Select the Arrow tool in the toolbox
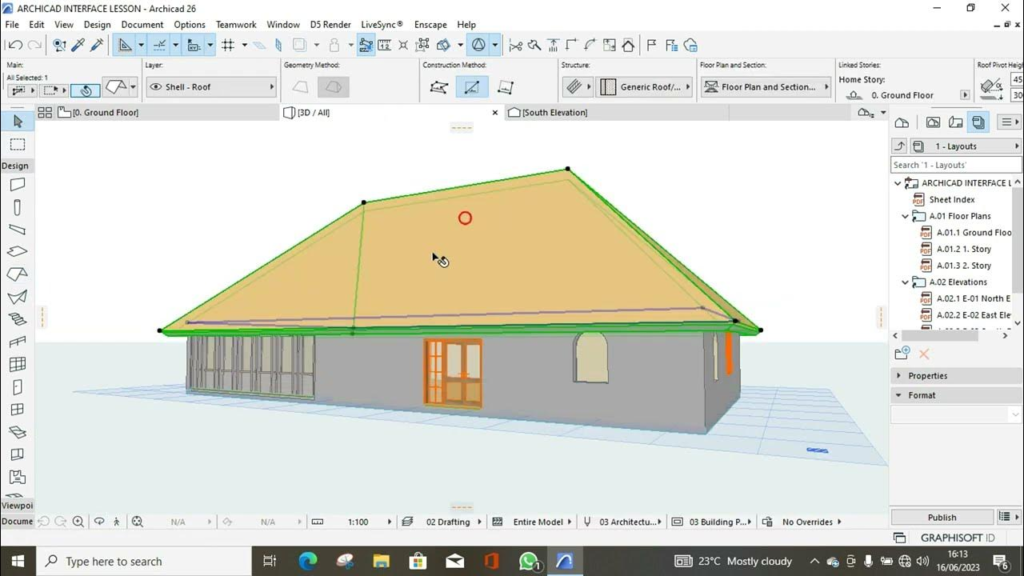1024x576 pixels. pyautogui.click(x=18, y=121)
